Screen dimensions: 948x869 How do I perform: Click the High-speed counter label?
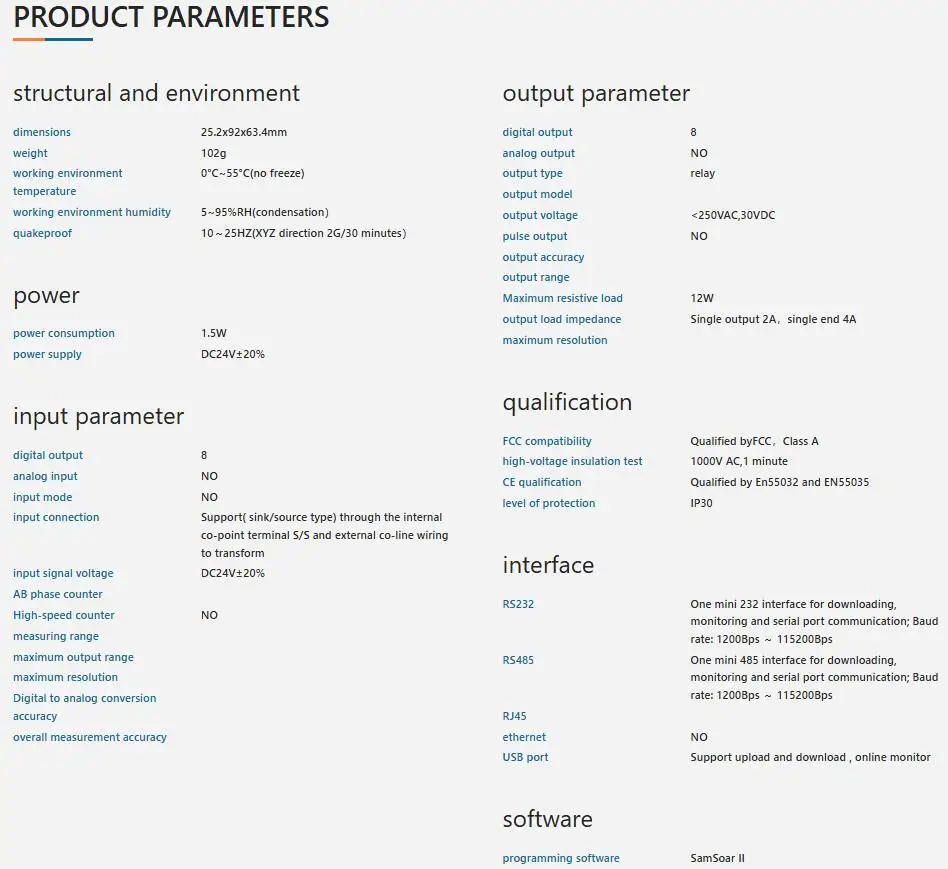tap(63, 615)
